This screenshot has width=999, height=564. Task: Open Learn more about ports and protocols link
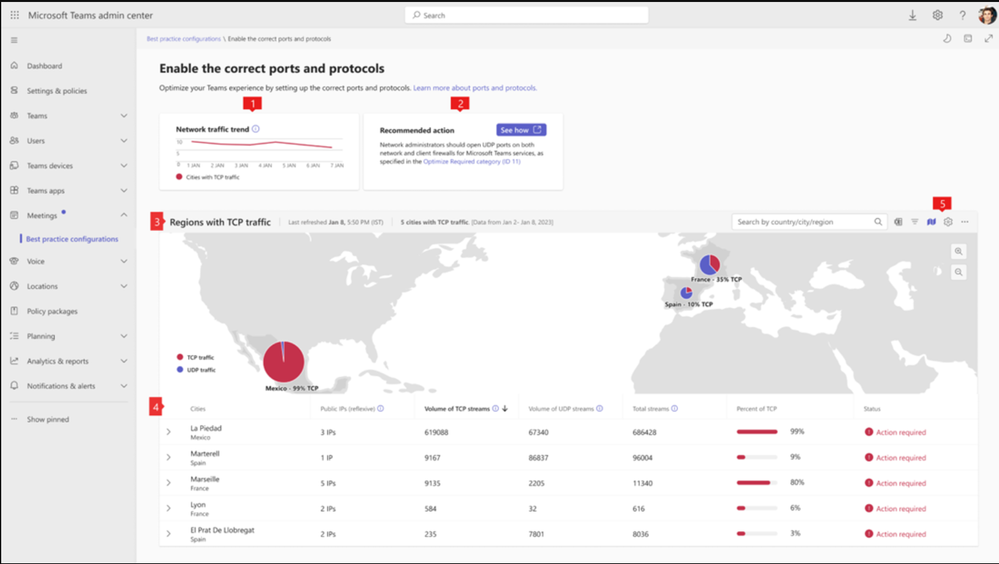coord(475,88)
